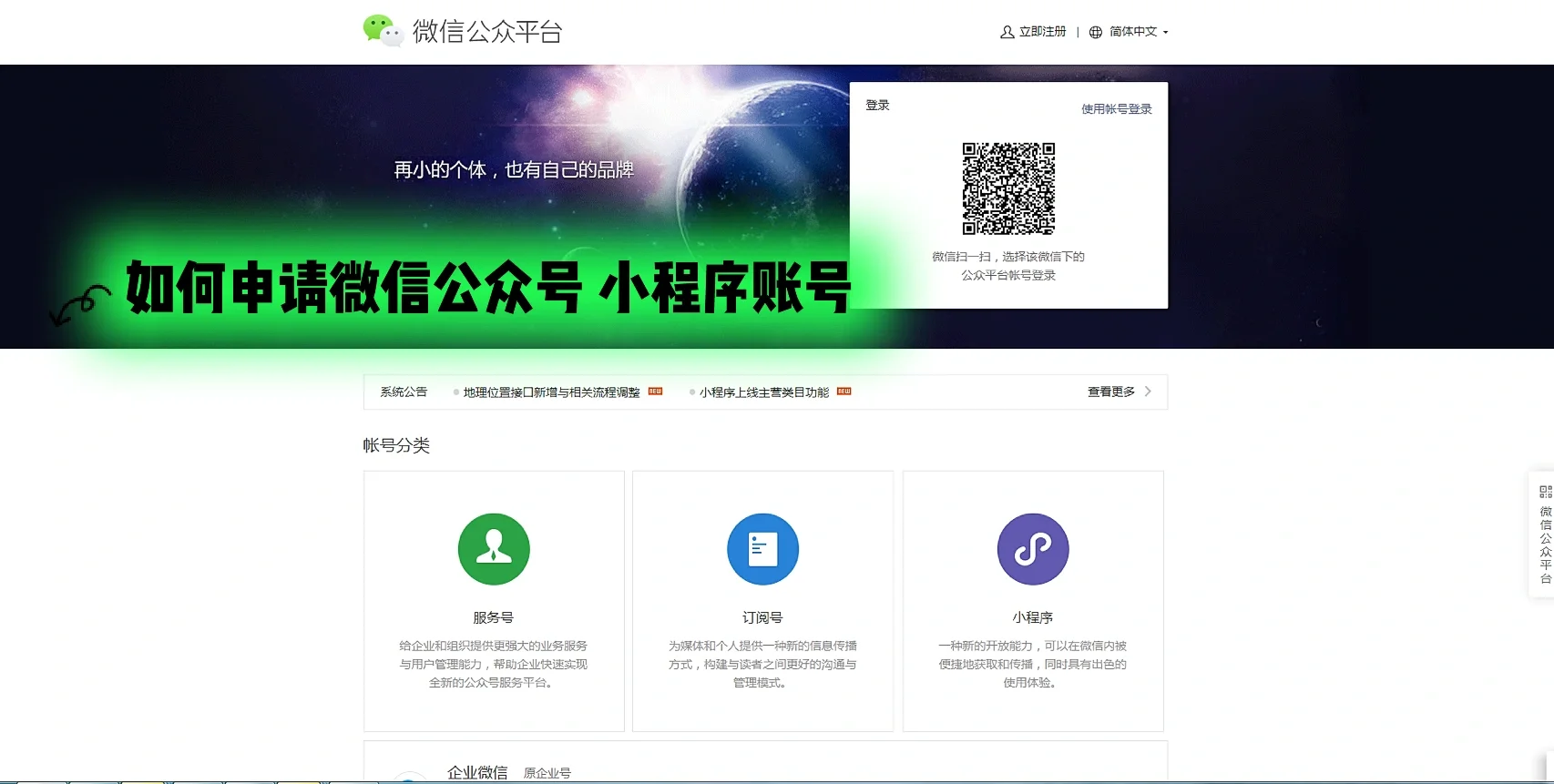Click the 系统公告 label
This screenshot has height=784, width=1554.
[x=404, y=392]
